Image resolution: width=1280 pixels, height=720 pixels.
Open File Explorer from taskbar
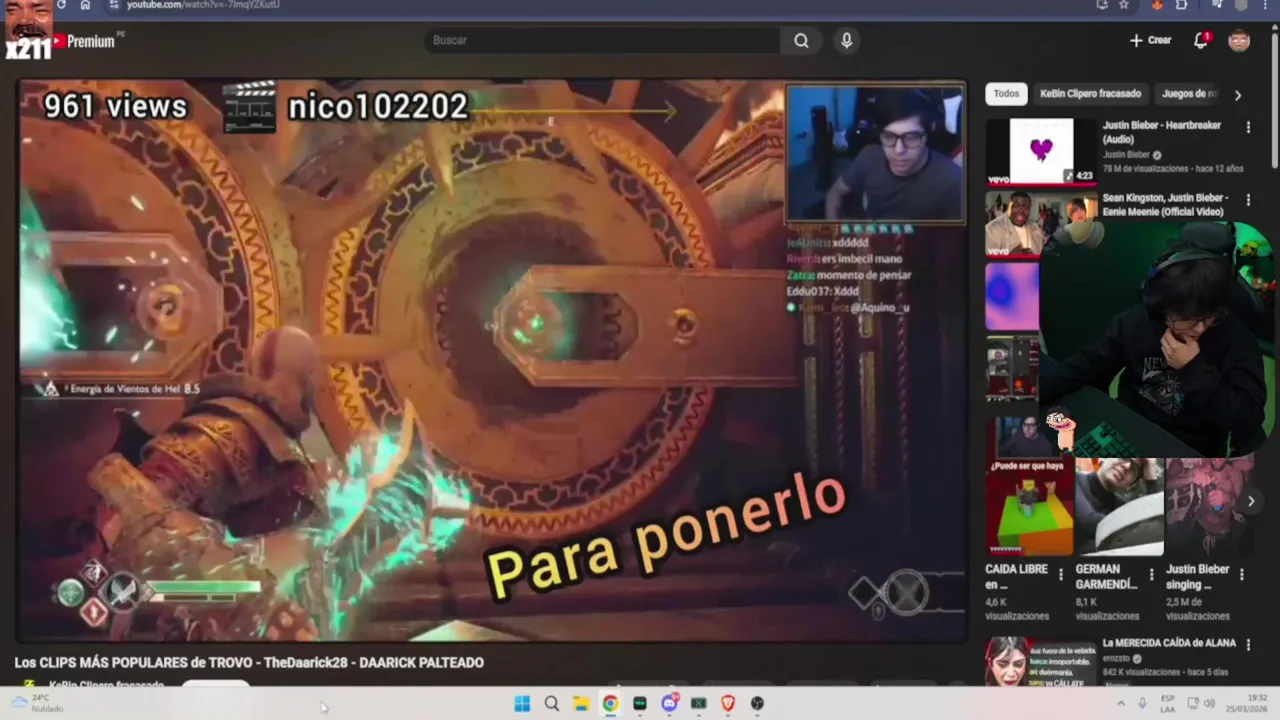(580, 704)
